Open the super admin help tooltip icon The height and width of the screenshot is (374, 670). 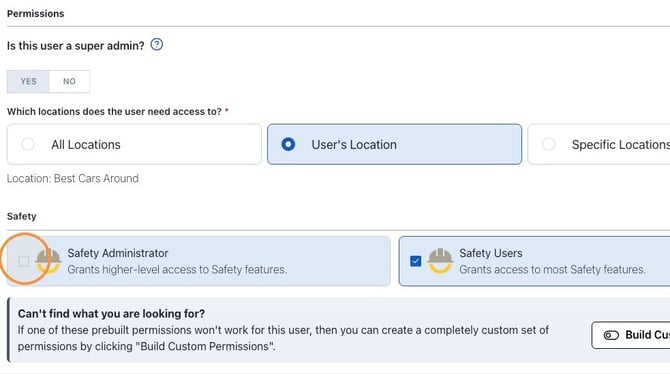click(x=157, y=44)
